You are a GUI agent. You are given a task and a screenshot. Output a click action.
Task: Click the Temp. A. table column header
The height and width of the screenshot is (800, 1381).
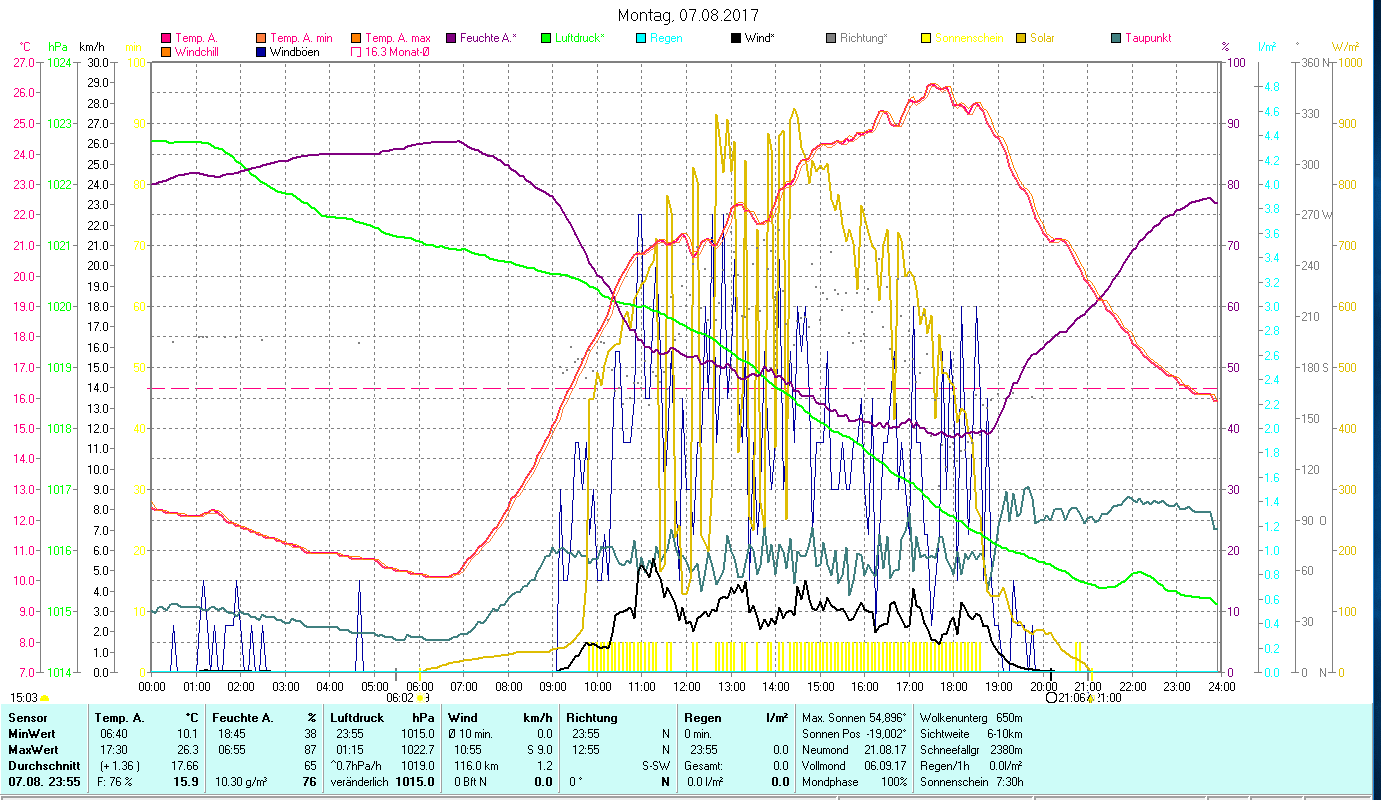point(119,718)
